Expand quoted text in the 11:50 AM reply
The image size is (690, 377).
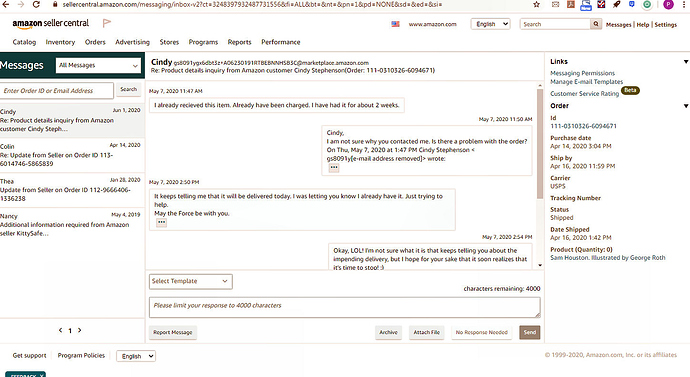tap(334, 168)
